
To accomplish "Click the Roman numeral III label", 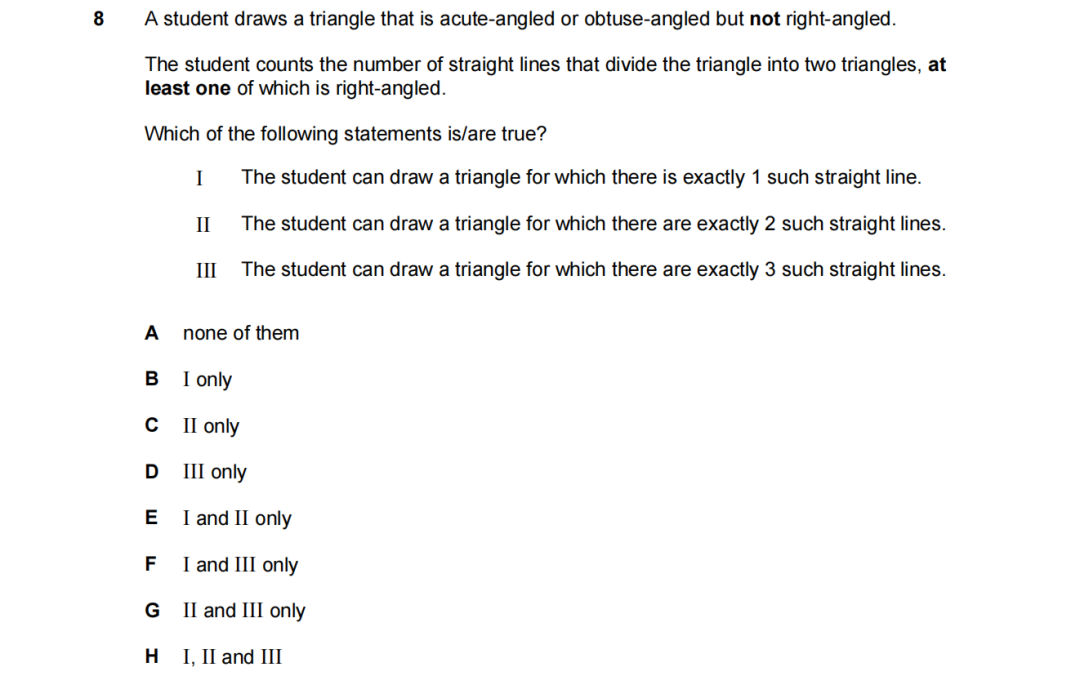I will pyautogui.click(x=206, y=270).
